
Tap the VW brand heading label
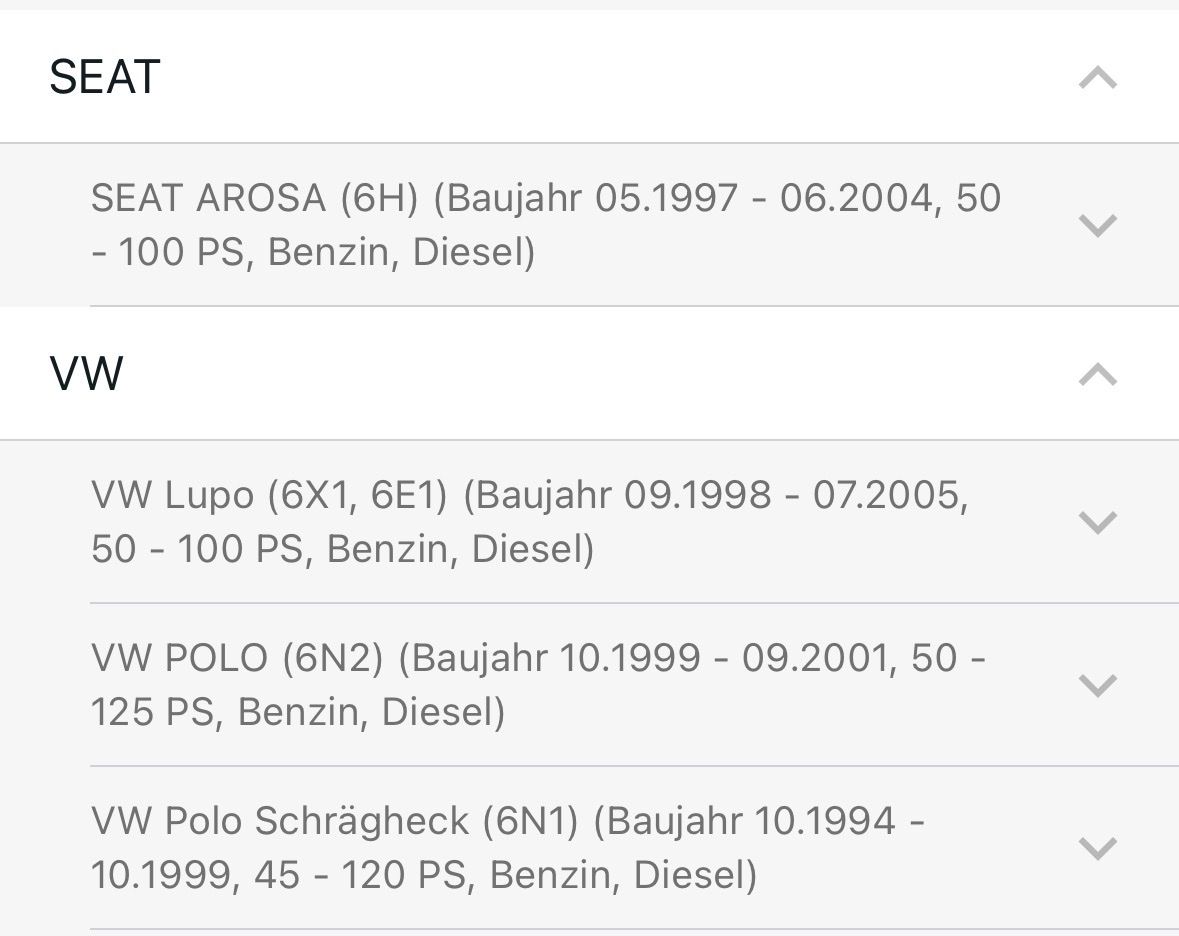click(87, 375)
